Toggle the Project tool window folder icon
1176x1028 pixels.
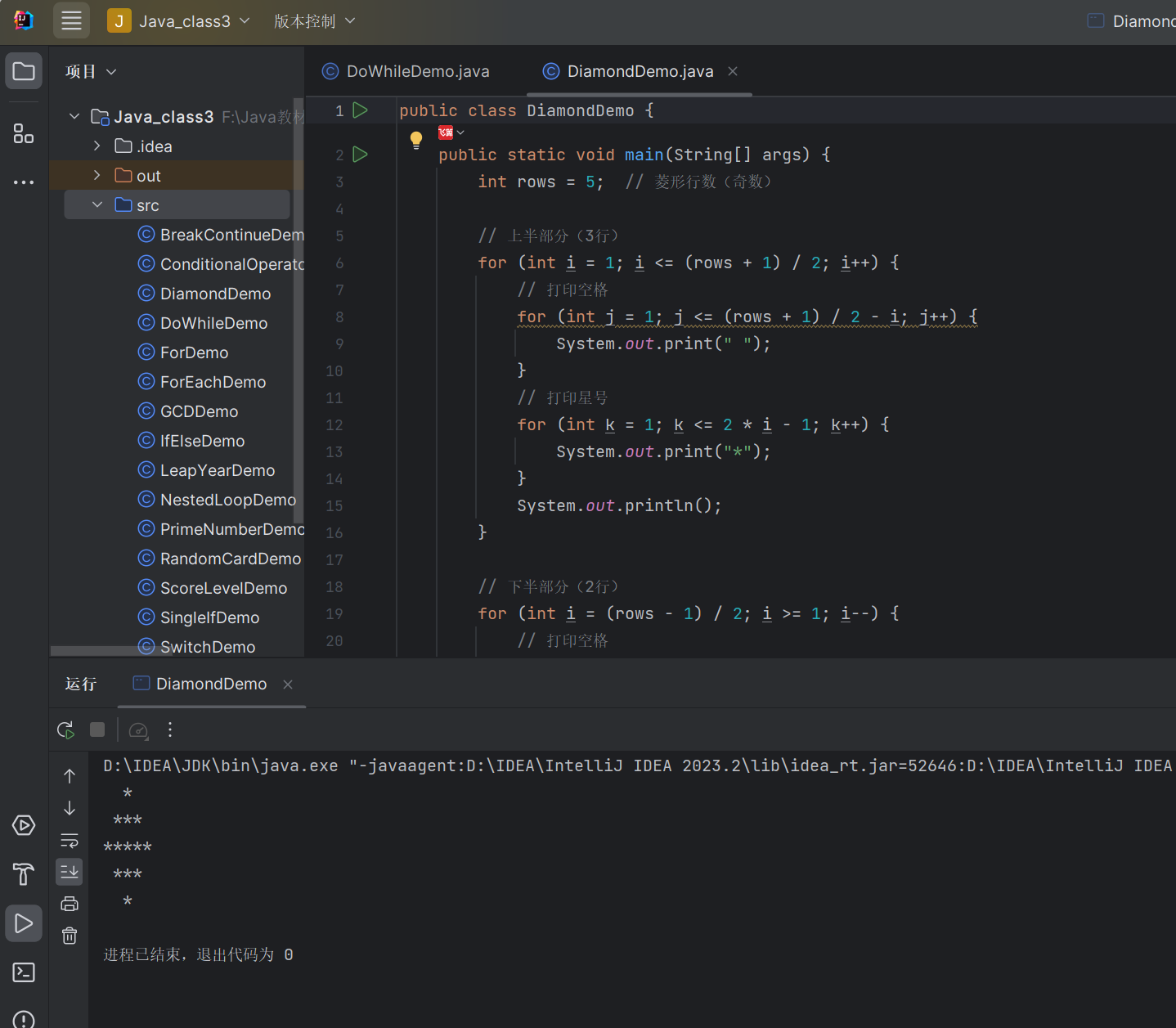pyautogui.click(x=24, y=71)
